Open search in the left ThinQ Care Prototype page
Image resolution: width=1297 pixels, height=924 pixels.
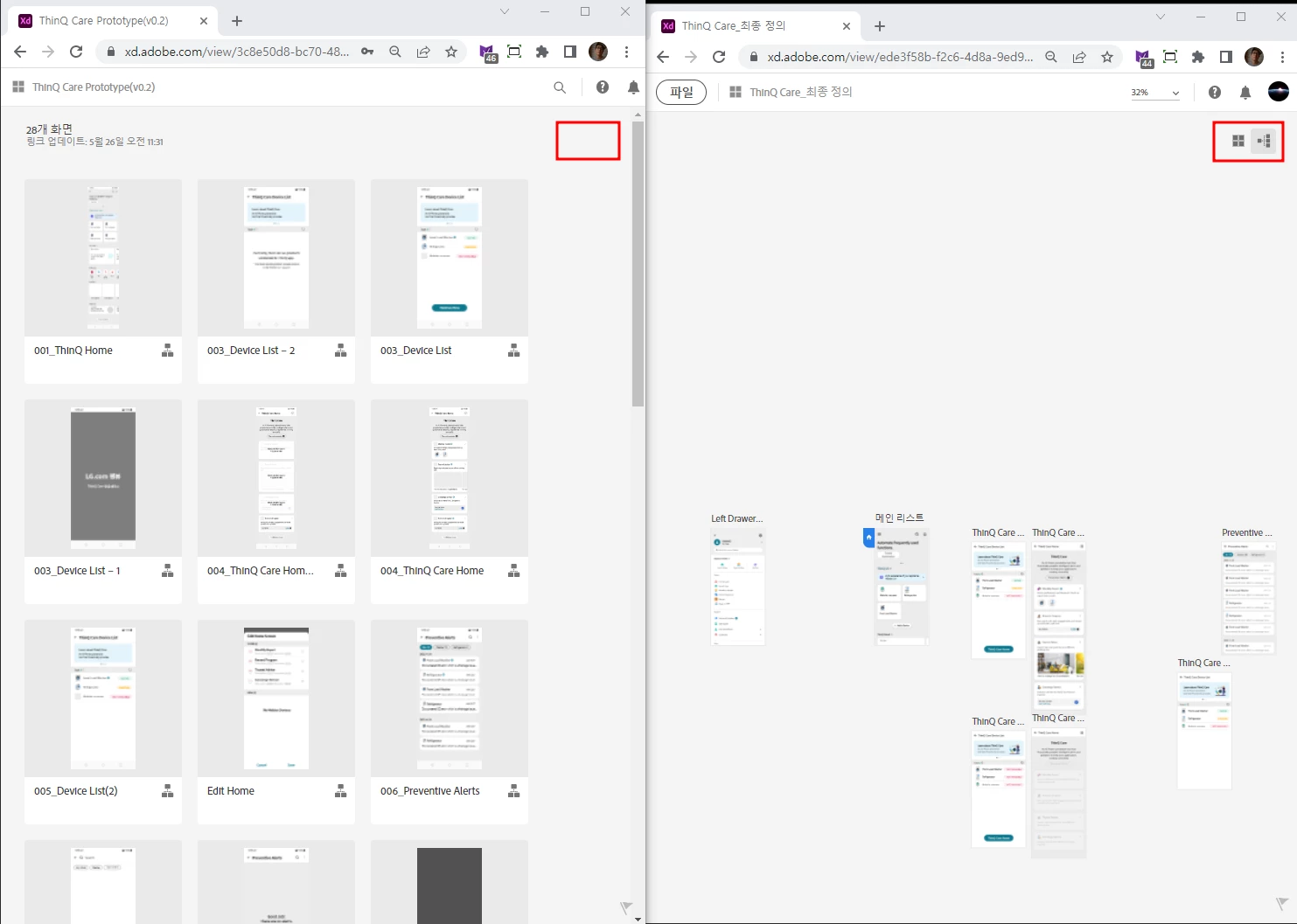pyautogui.click(x=560, y=87)
